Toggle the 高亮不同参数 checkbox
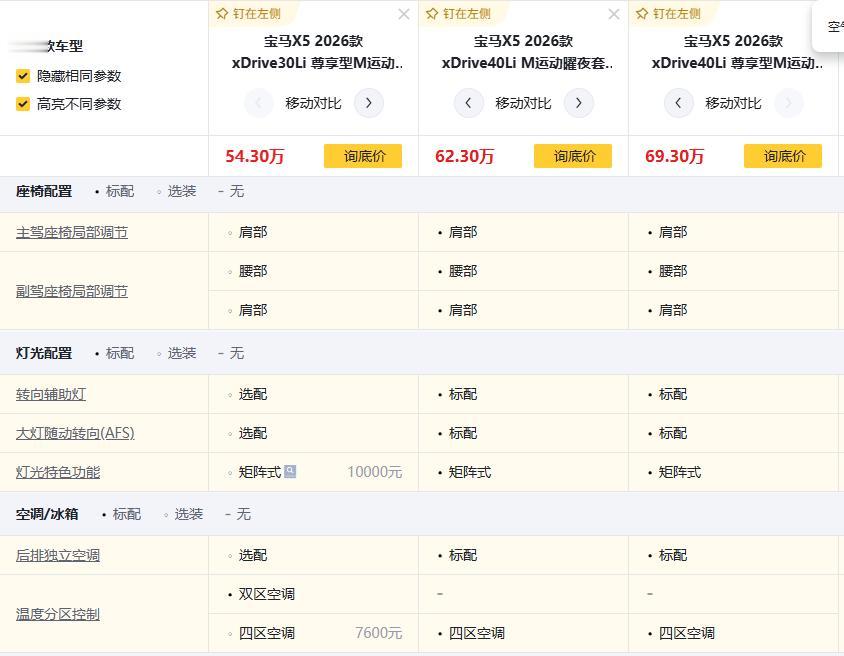844x656 pixels. 23,104
